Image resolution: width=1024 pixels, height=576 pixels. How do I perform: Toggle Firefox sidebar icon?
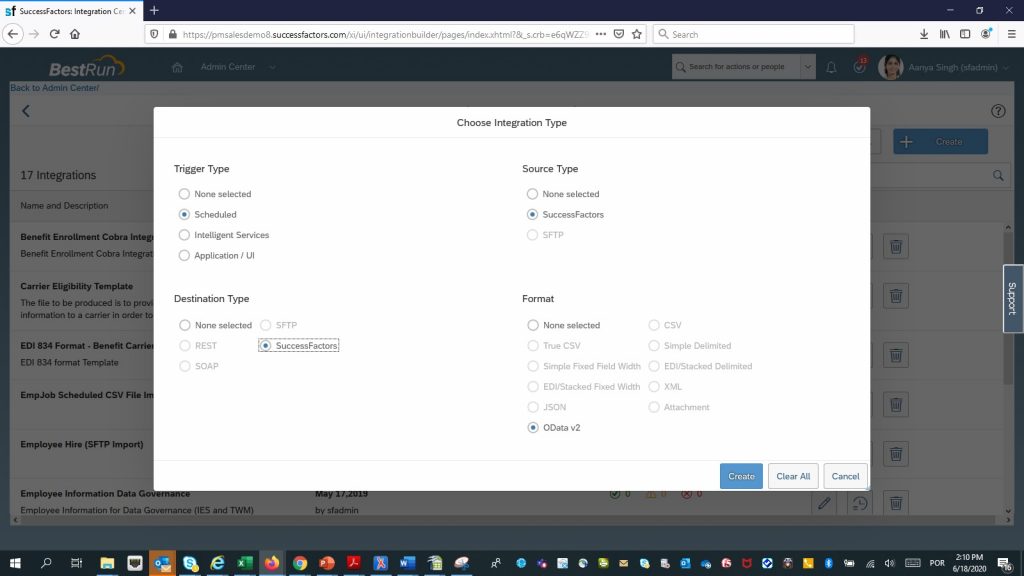[x=965, y=34]
